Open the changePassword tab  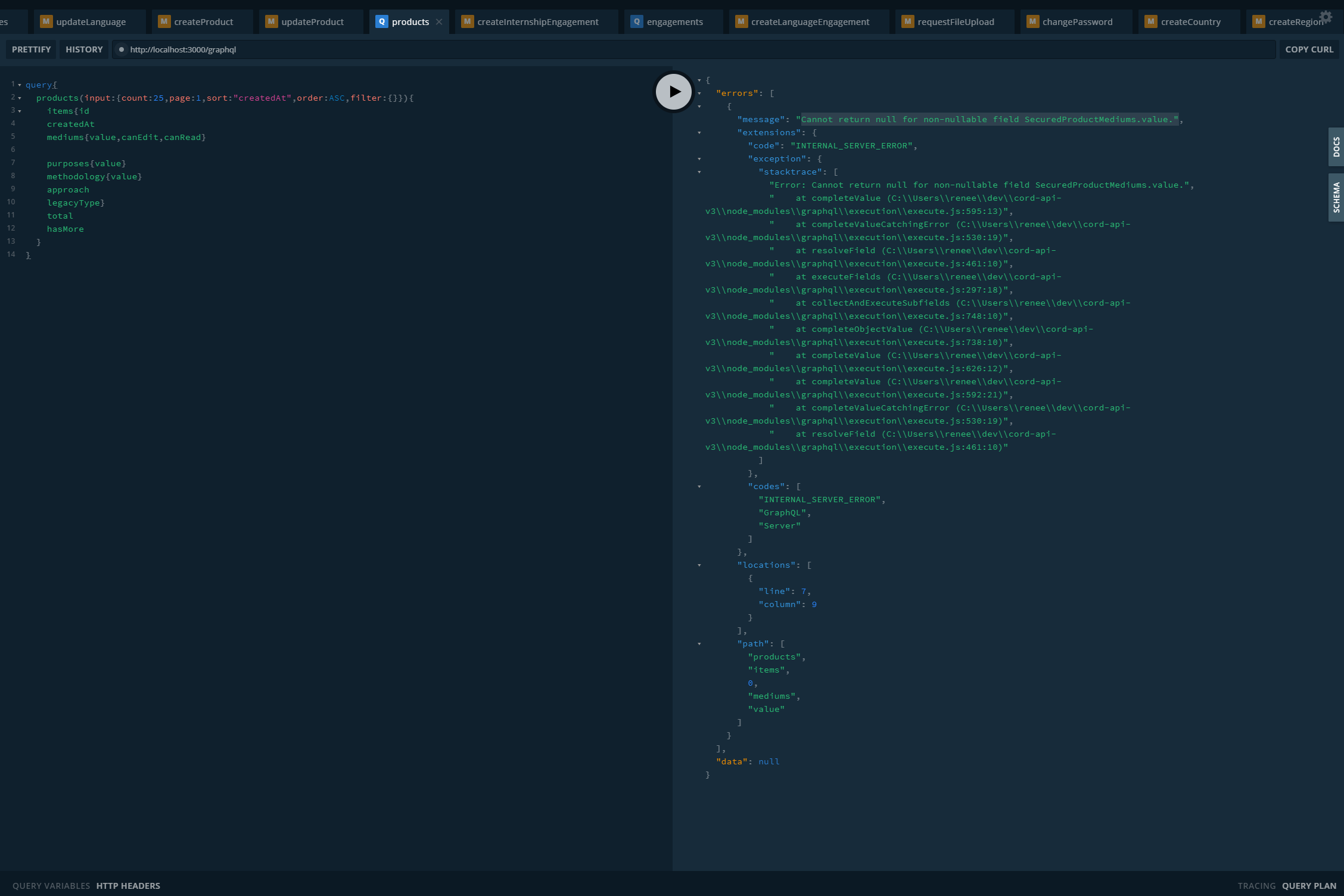point(1076,21)
